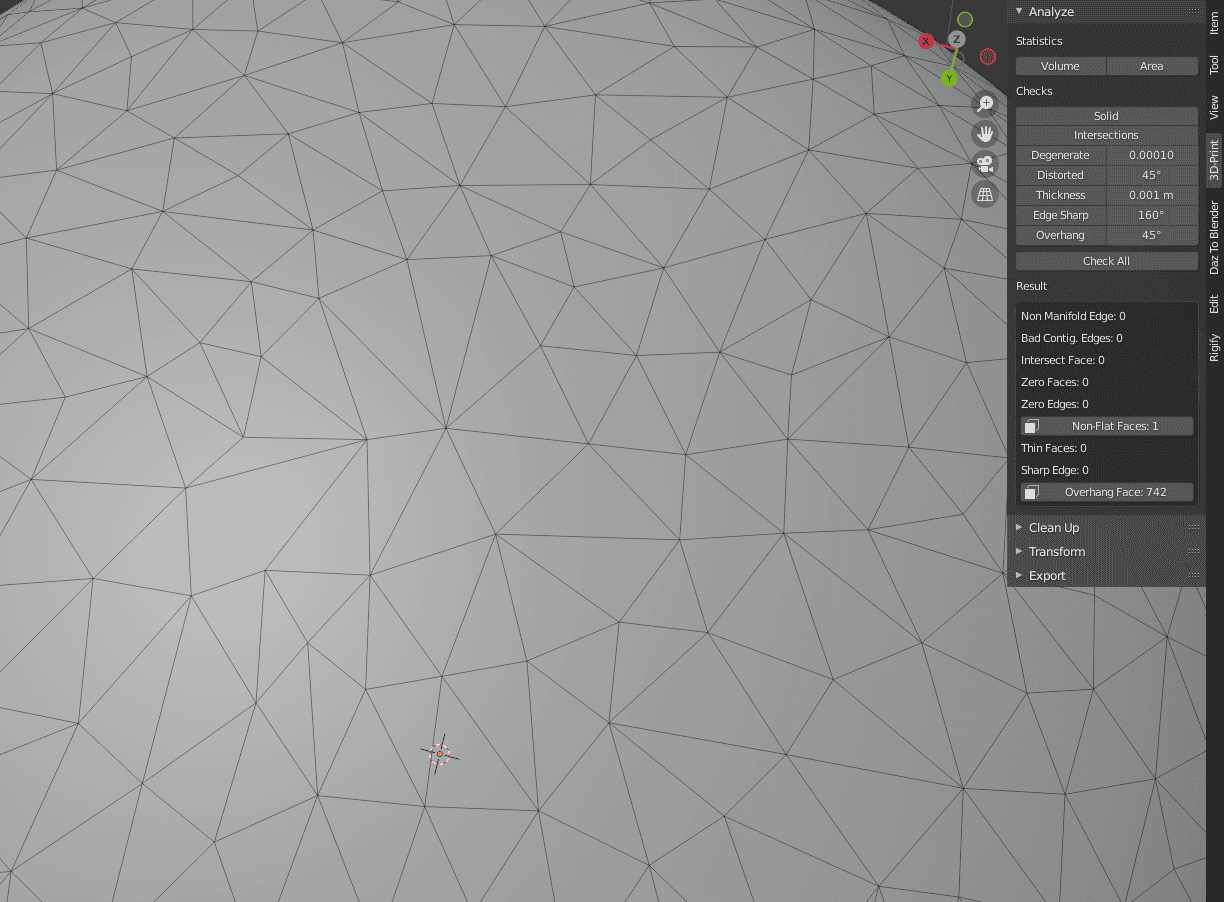This screenshot has width=1224, height=902.
Task: Click the select icon beside Non-Flat Faces result
Action: tap(1030, 425)
